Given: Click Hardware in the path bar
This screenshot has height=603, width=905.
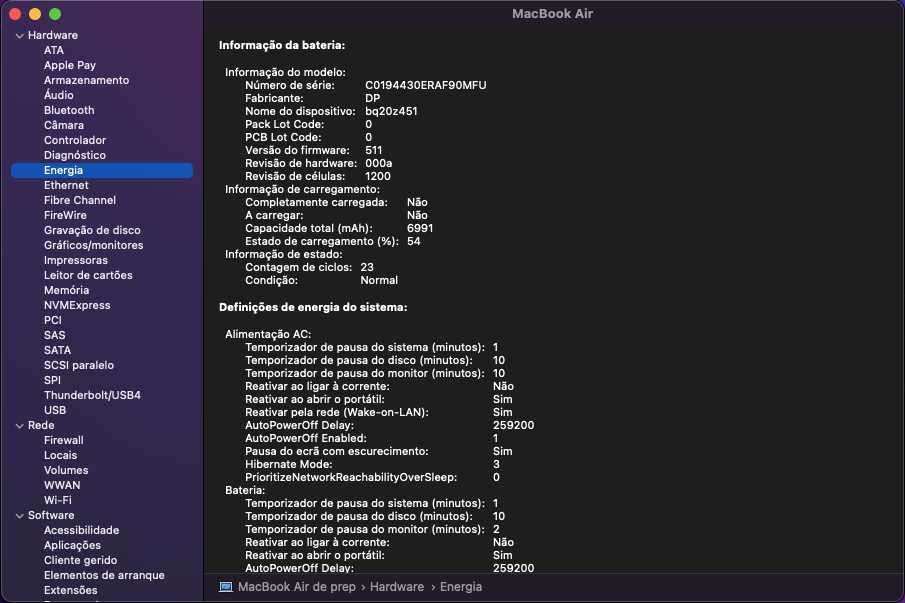Looking at the screenshot, I should click(397, 587).
